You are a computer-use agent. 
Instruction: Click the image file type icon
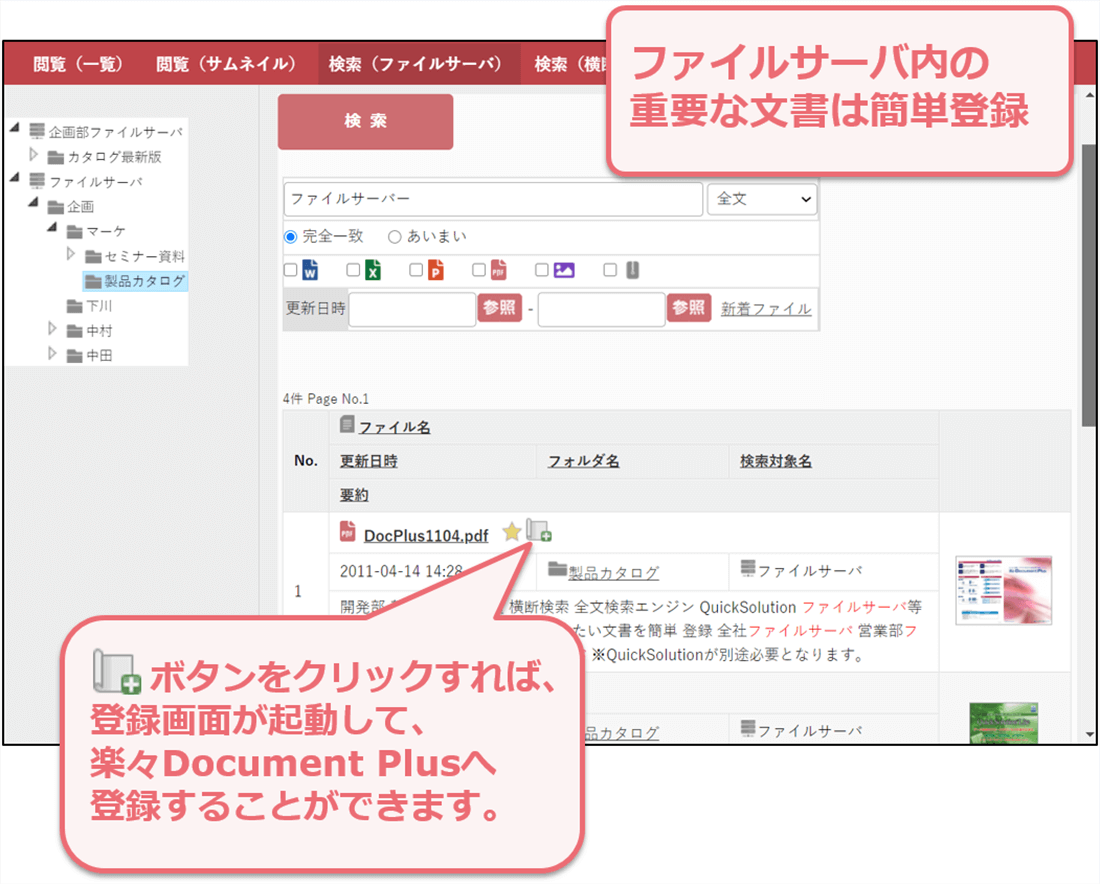(x=564, y=269)
